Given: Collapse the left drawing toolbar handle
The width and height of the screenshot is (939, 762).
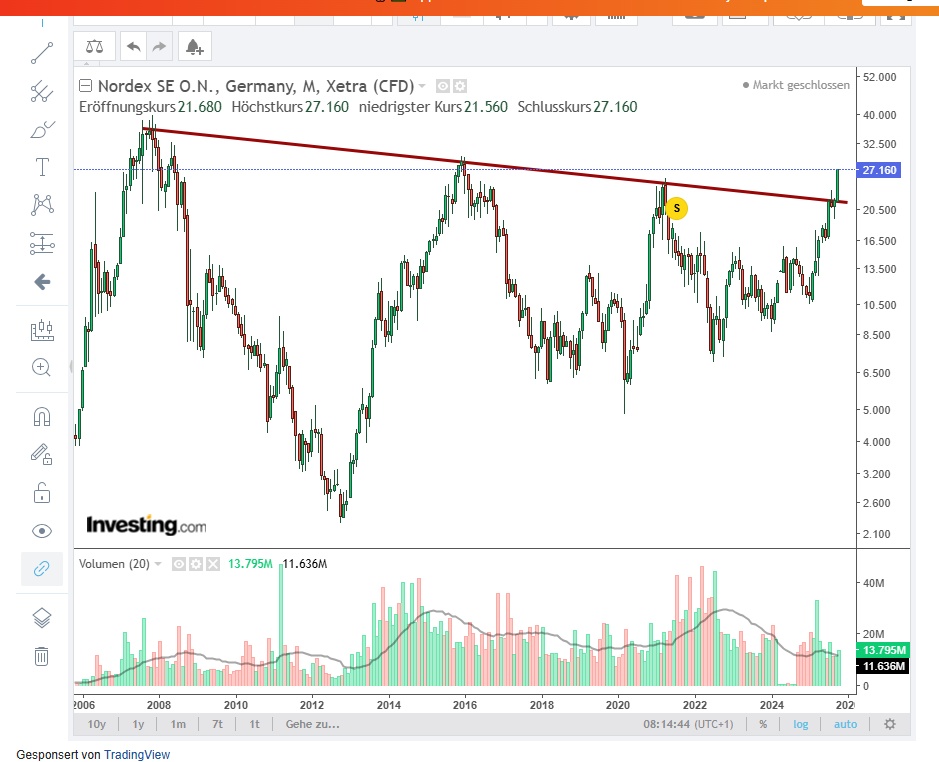Looking at the screenshot, I should pyautogui.click(x=70, y=367).
